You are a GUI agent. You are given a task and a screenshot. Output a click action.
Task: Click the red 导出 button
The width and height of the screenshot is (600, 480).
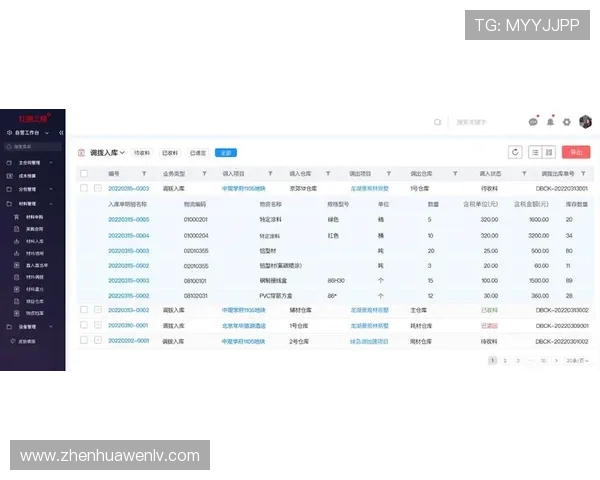pyautogui.click(x=576, y=152)
